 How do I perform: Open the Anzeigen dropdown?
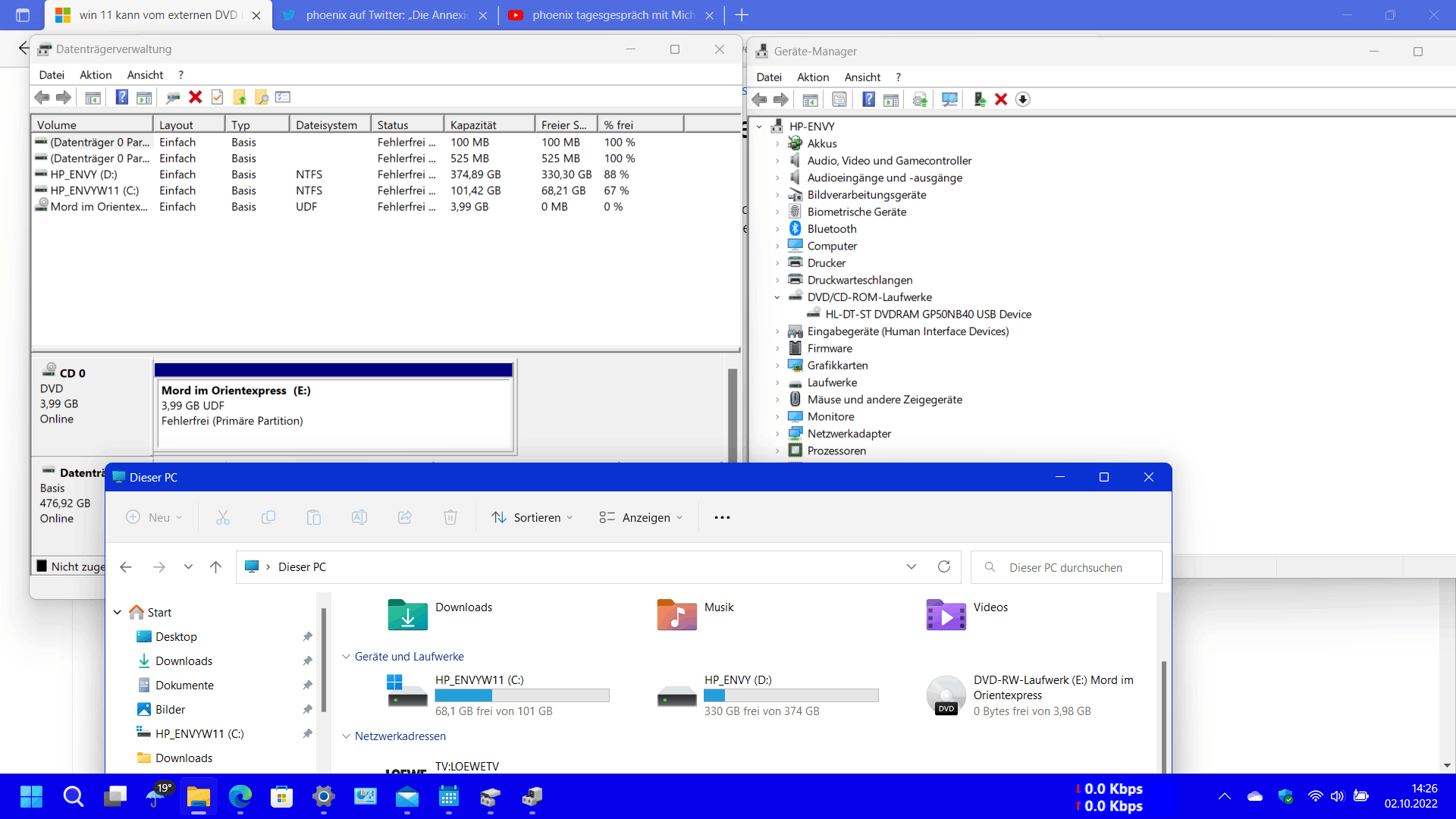coord(641,517)
